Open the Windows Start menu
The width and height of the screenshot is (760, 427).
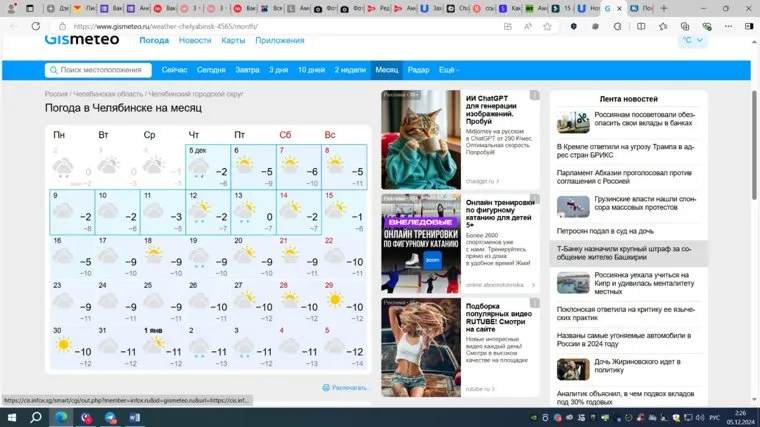tap(10, 417)
